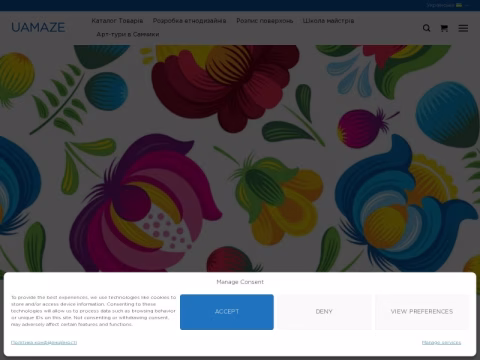The width and height of the screenshot is (480, 360).
Task: Open VIEW PREFERENCES in consent dialog
Action: click(422, 312)
